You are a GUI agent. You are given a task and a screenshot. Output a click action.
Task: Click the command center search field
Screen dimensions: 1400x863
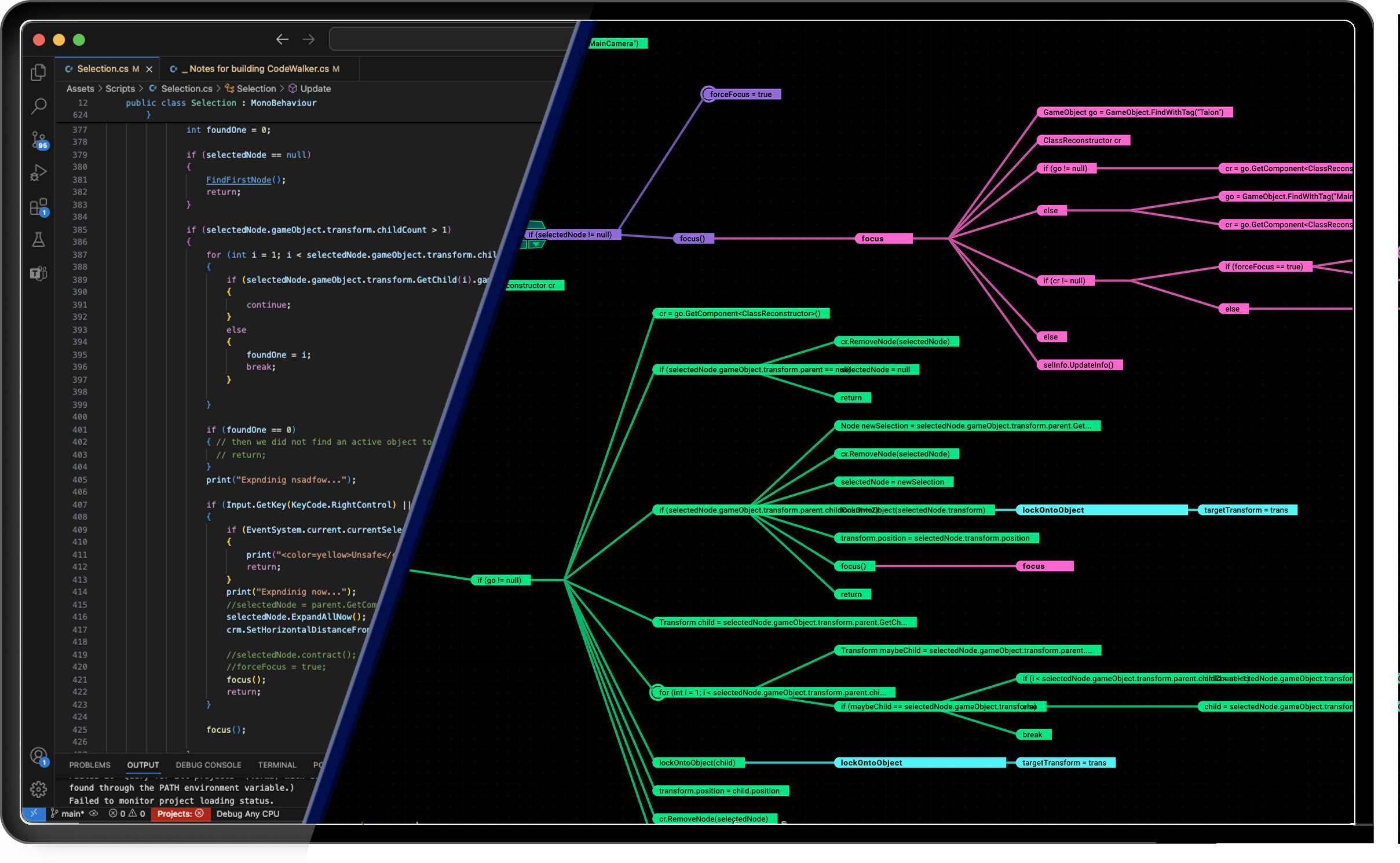pos(452,39)
